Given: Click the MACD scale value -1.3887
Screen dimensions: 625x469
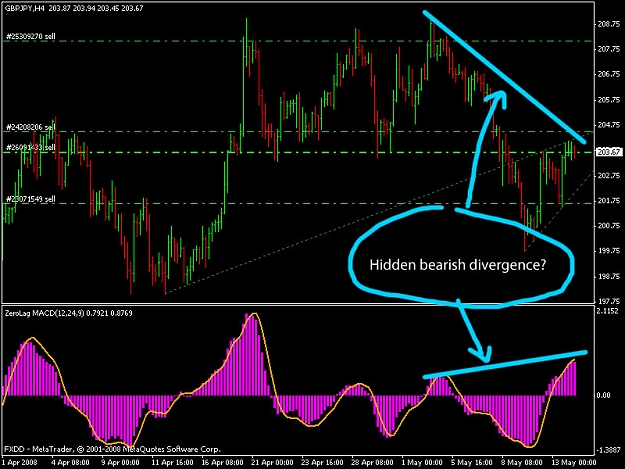Looking at the screenshot, I should (x=608, y=449).
